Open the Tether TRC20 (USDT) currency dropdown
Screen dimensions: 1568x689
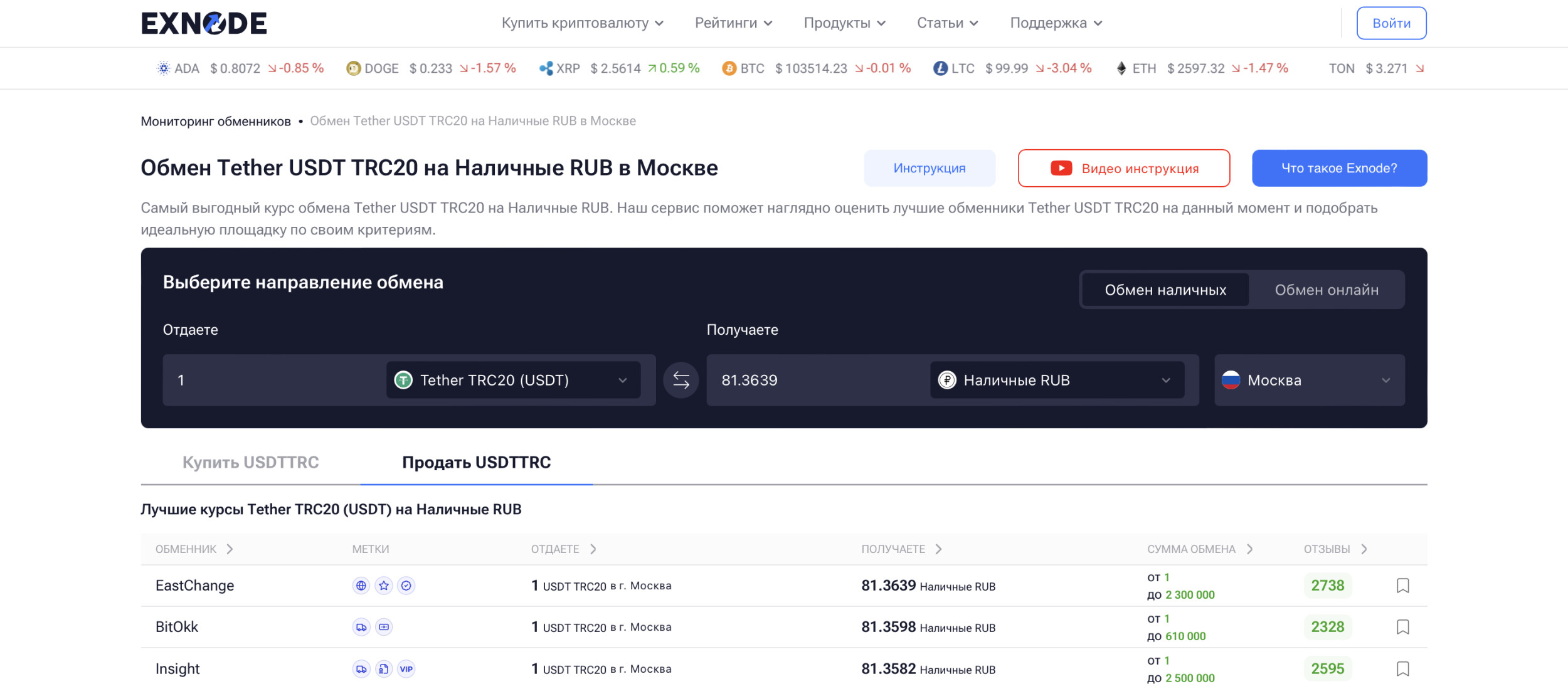(x=513, y=380)
